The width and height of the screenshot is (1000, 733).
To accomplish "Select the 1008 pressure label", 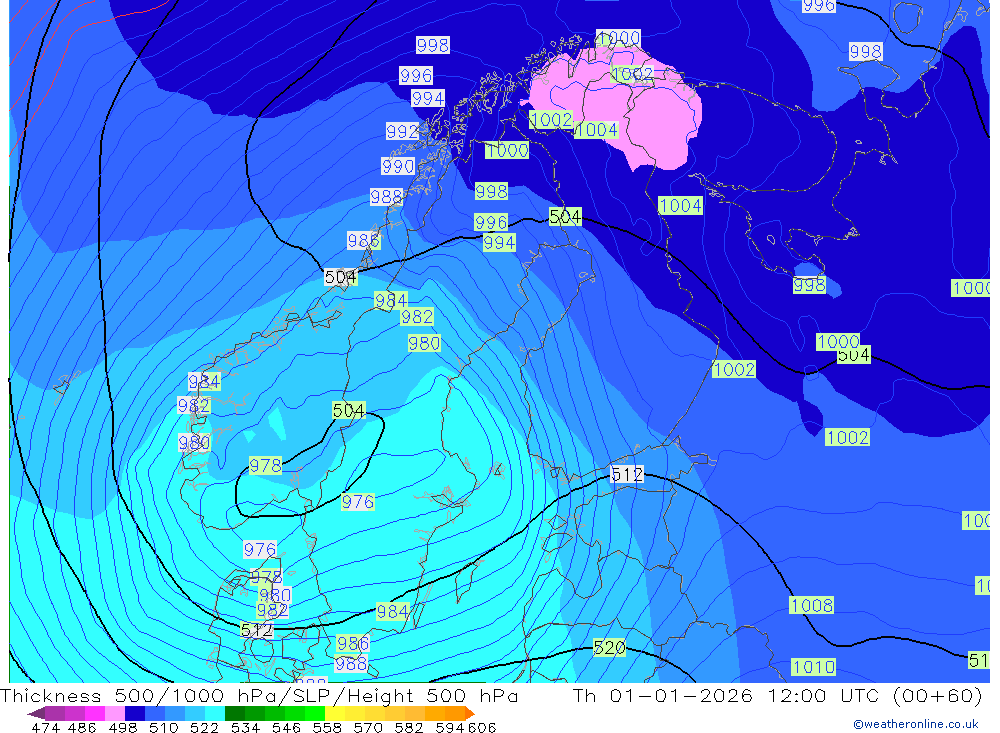I will coord(811,605).
